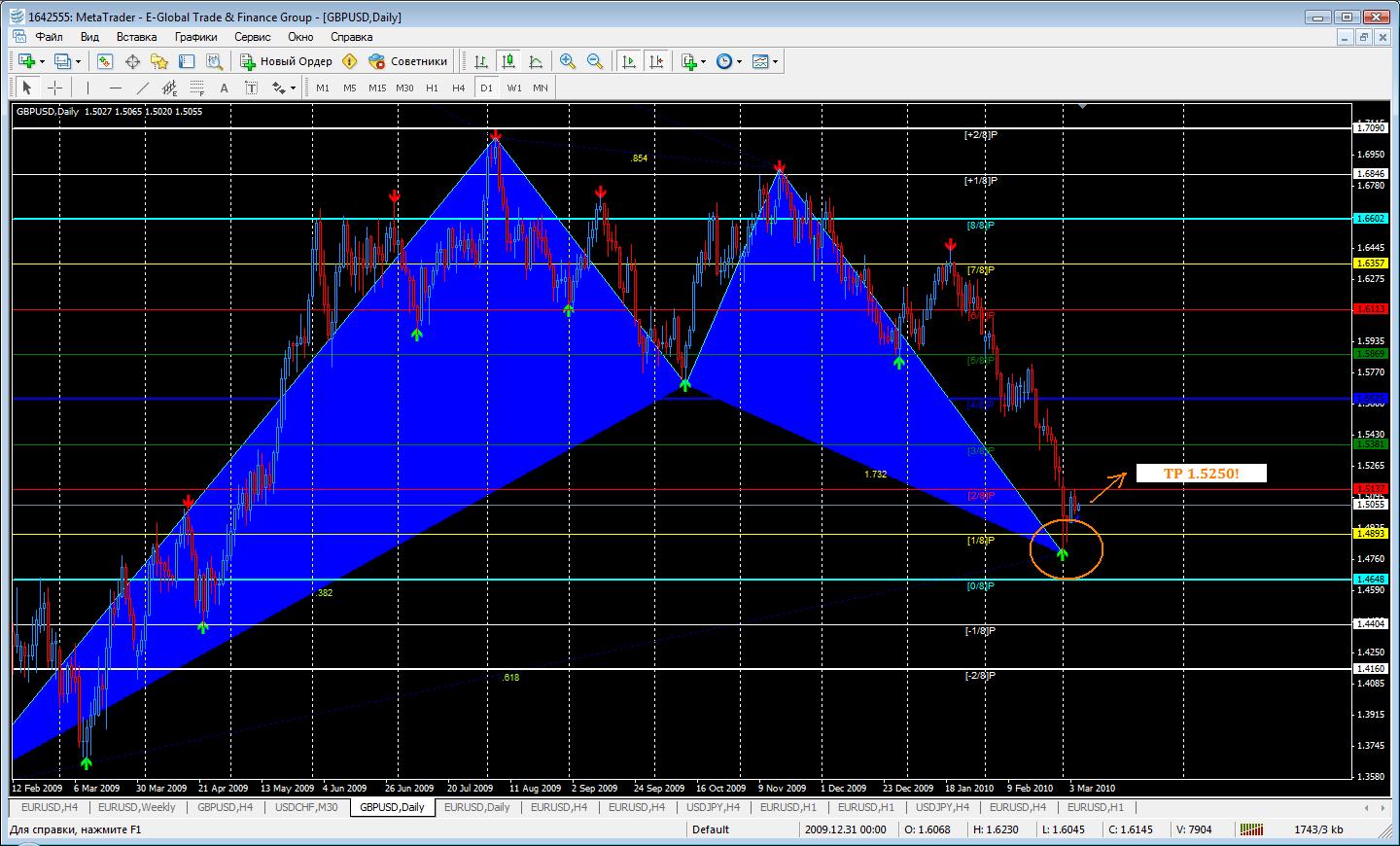Open the Вставка menu
Screen dimensions: 1400x846
136,37
